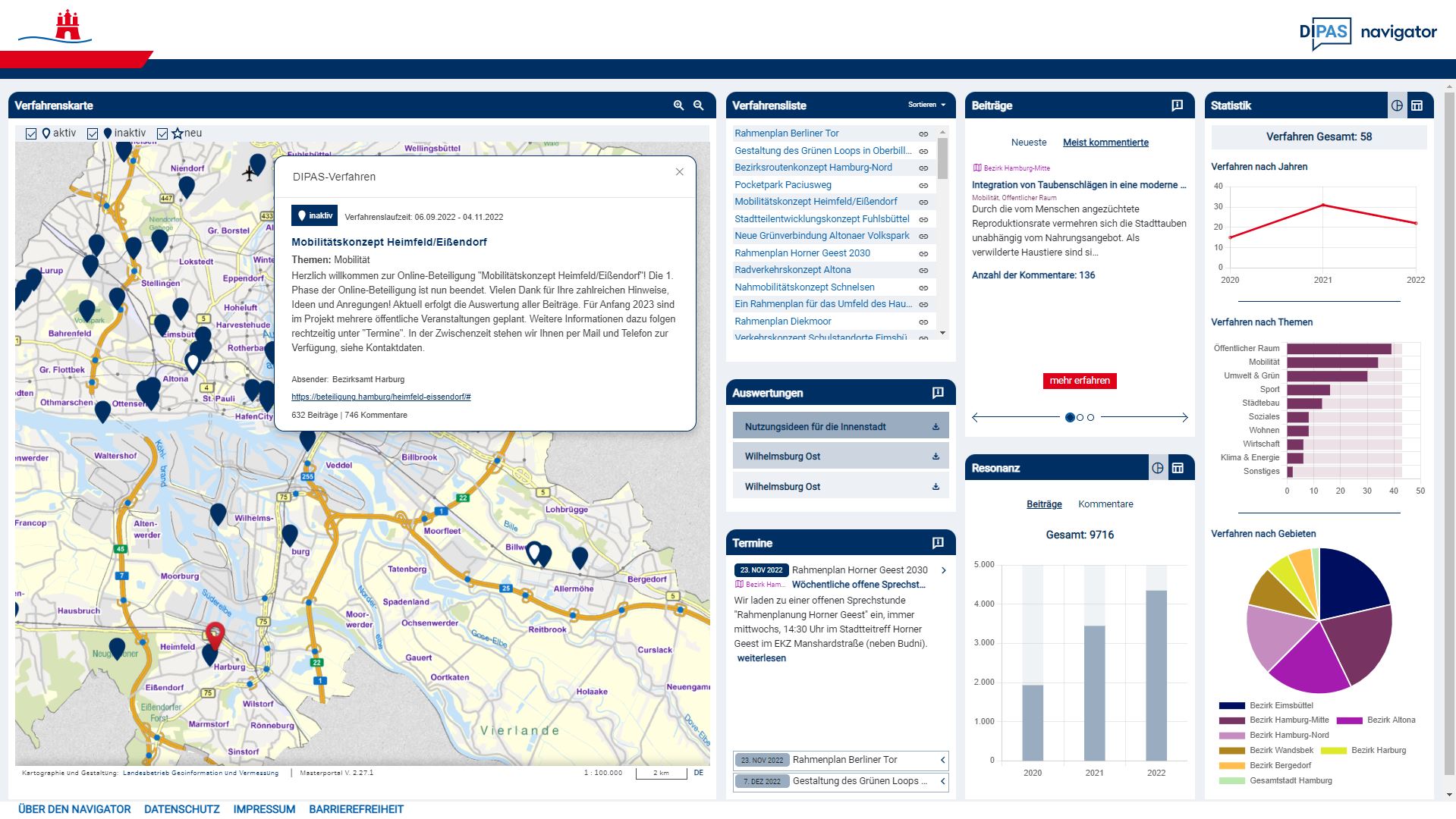Open DATENSCHUTZ footer link
Image resolution: width=1456 pixels, height=819 pixels.
[182, 810]
